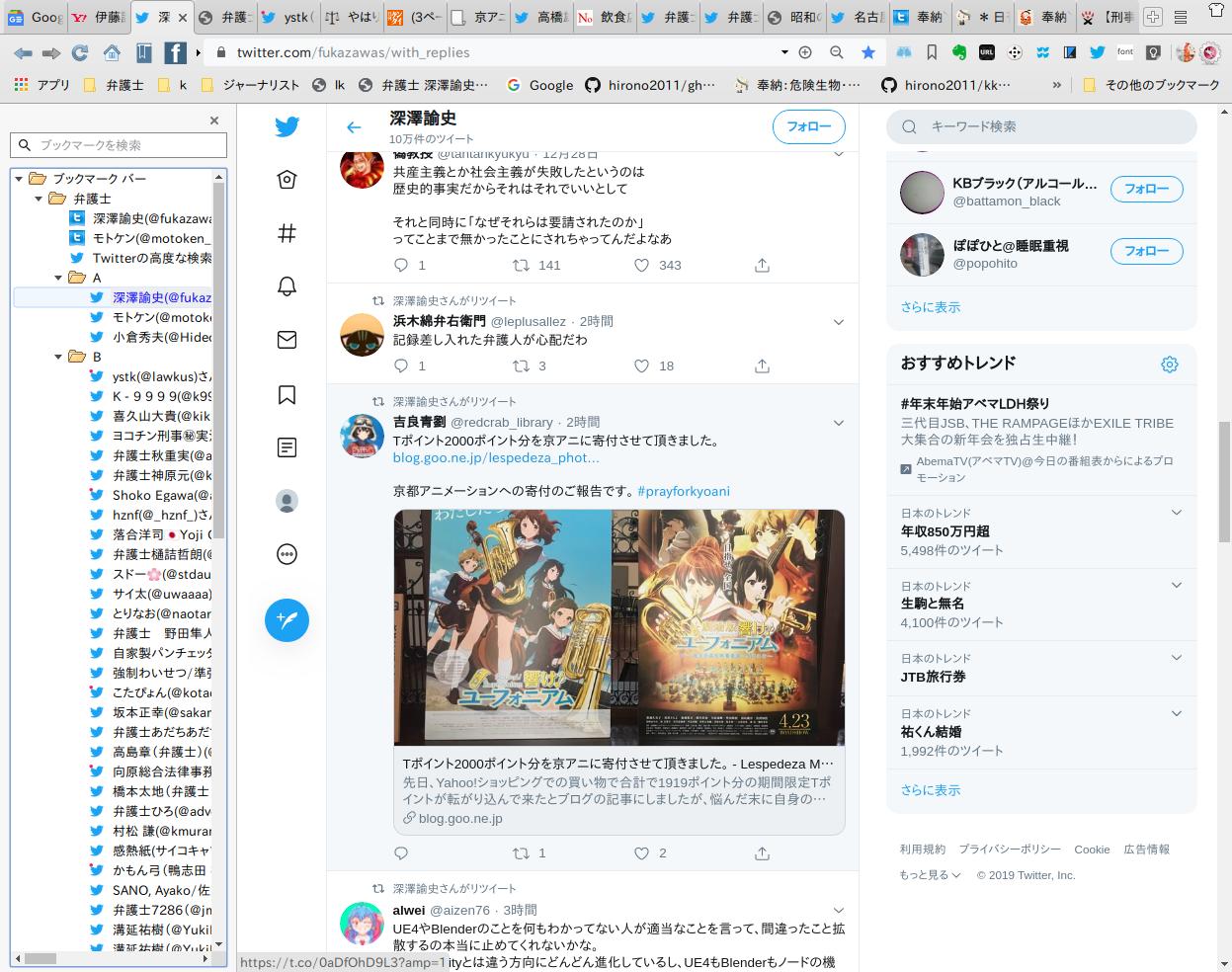The image size is (1232, 972).
Task: Open the chevron menu for JTB旅行券 trend
Action: [x=1176, y=658]
